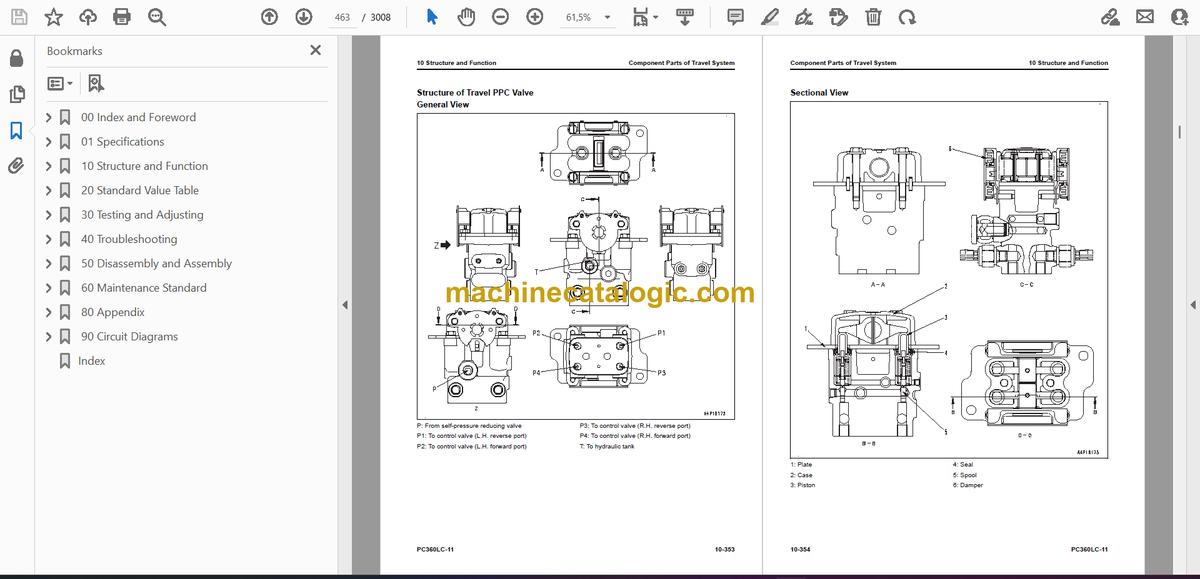The height and width of the screenshot is (579, 1200).
Task: Expand the 90 Circuit Diagrams bookmark
Action: click(x=48, y=336)
